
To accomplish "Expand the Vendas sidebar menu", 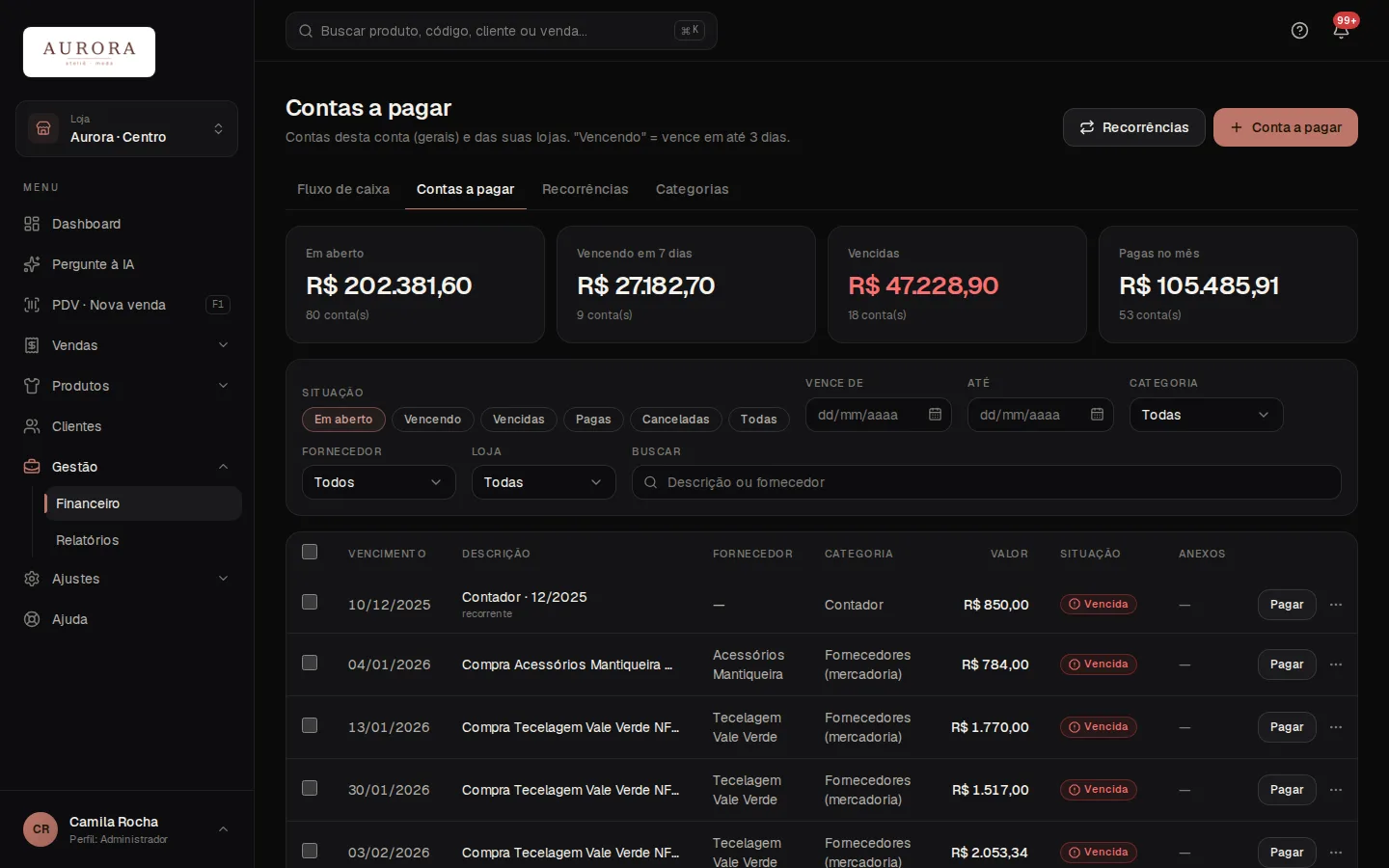I will 126,345.
